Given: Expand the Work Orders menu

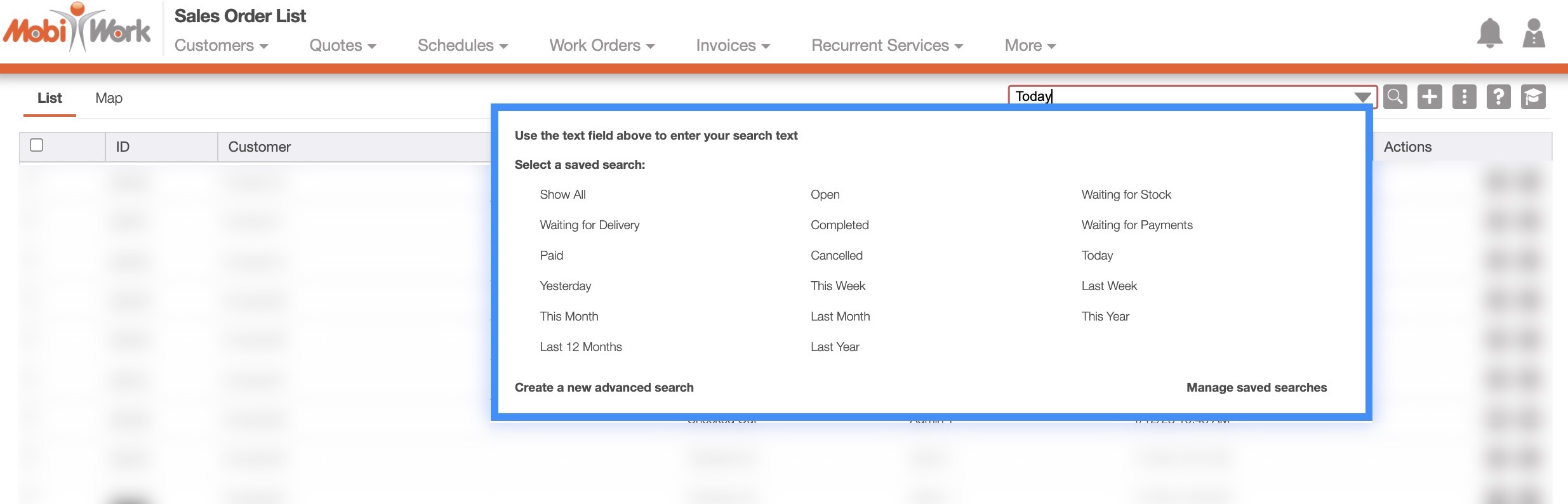Looking at the screenshot, I should click(602, 46).
